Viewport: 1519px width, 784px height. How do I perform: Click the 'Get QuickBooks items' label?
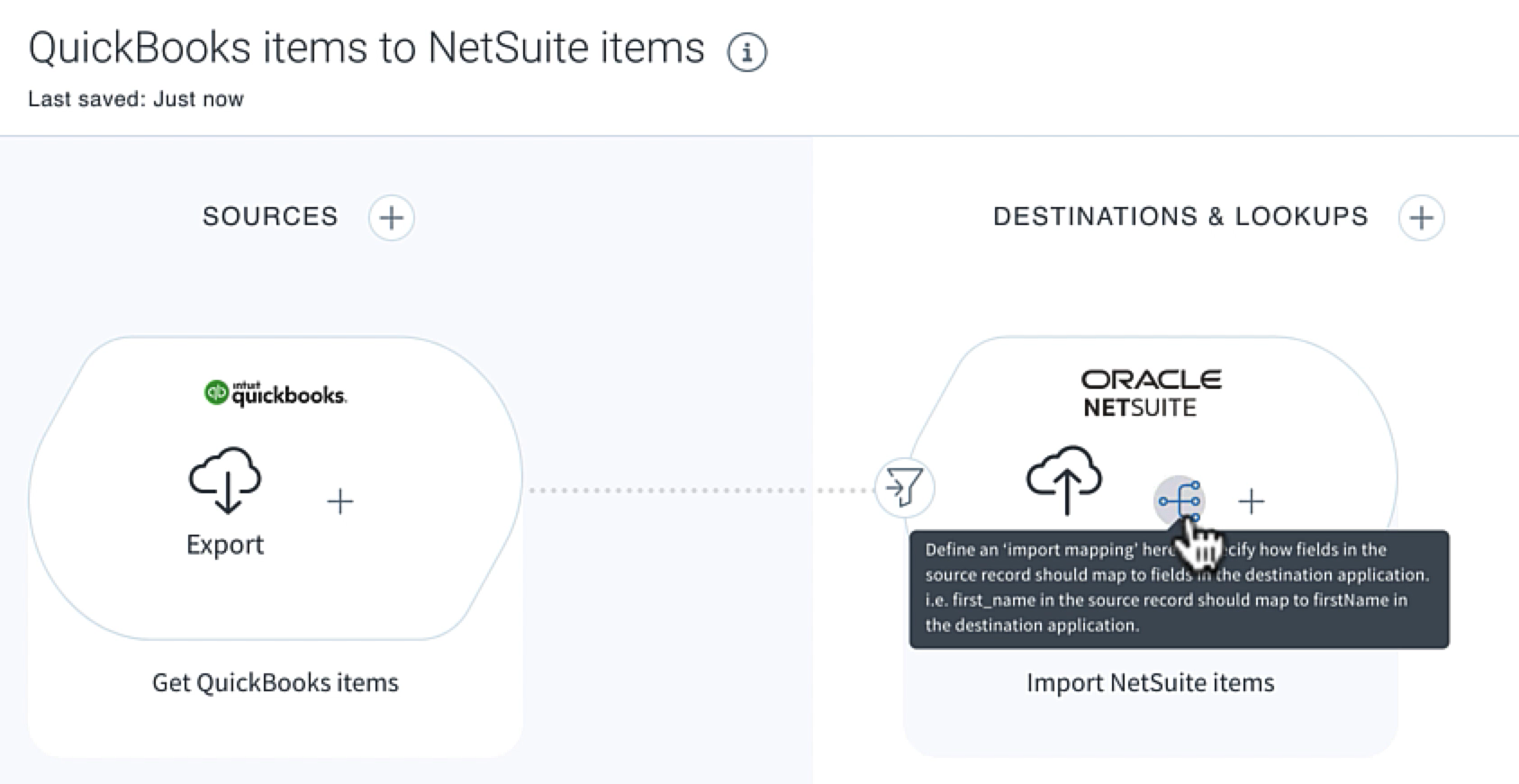(x=276, y=682)
